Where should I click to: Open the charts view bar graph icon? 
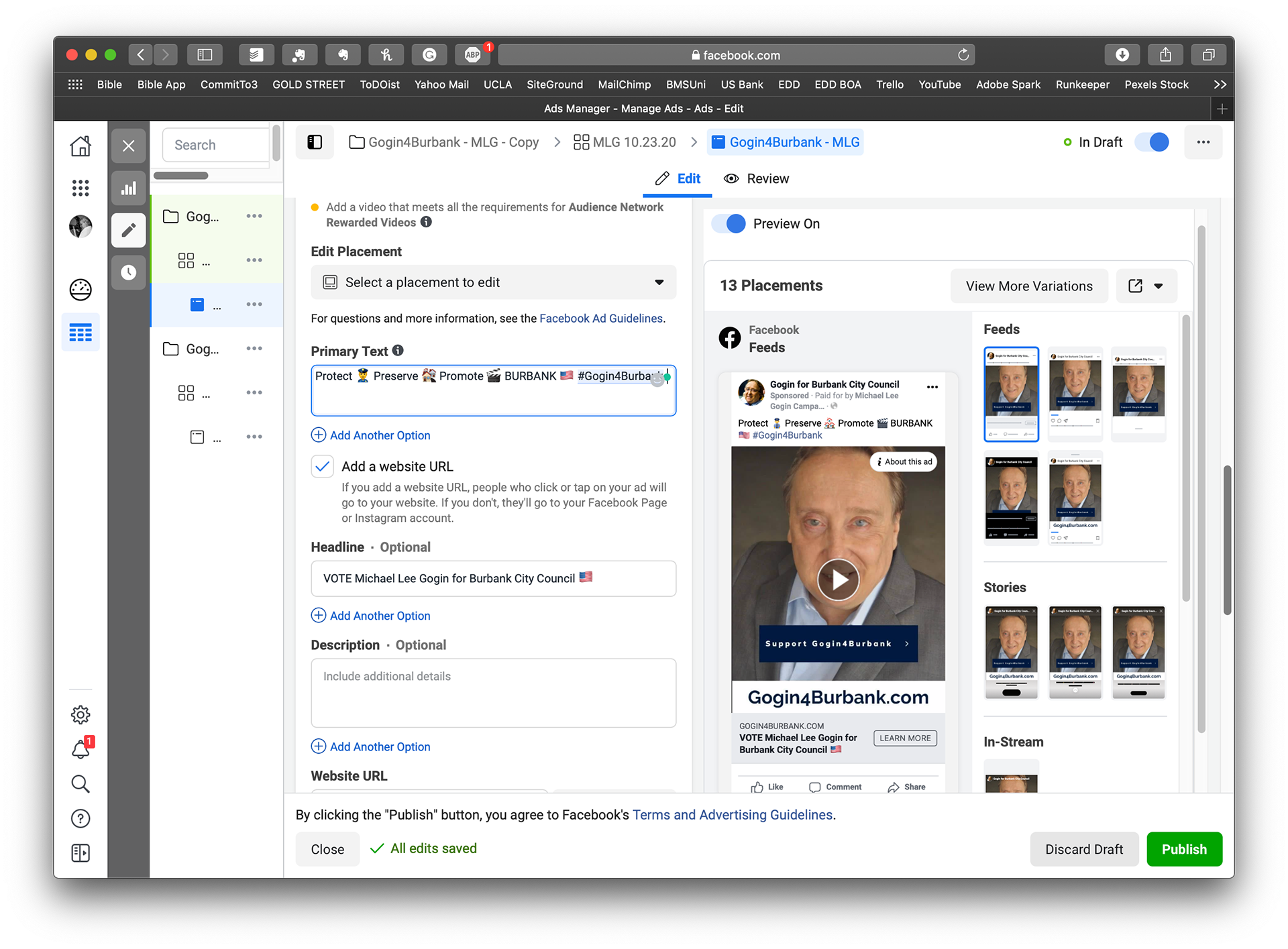[129, 188]
